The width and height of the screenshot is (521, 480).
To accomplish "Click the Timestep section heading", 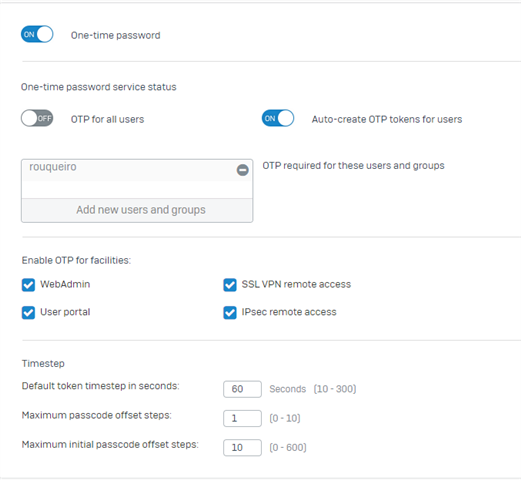I will tap(43, 363).
